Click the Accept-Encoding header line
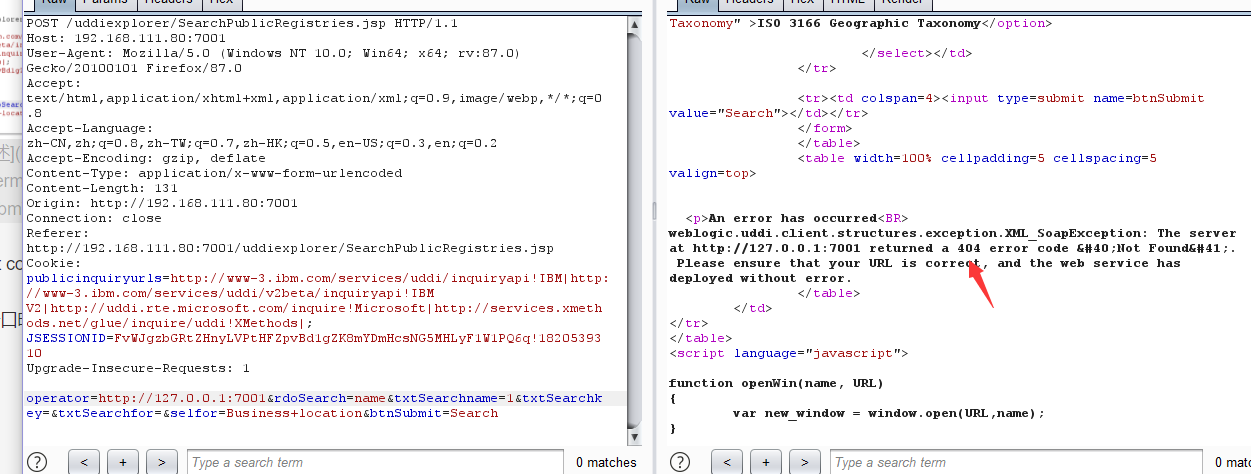 pos(146,158)
